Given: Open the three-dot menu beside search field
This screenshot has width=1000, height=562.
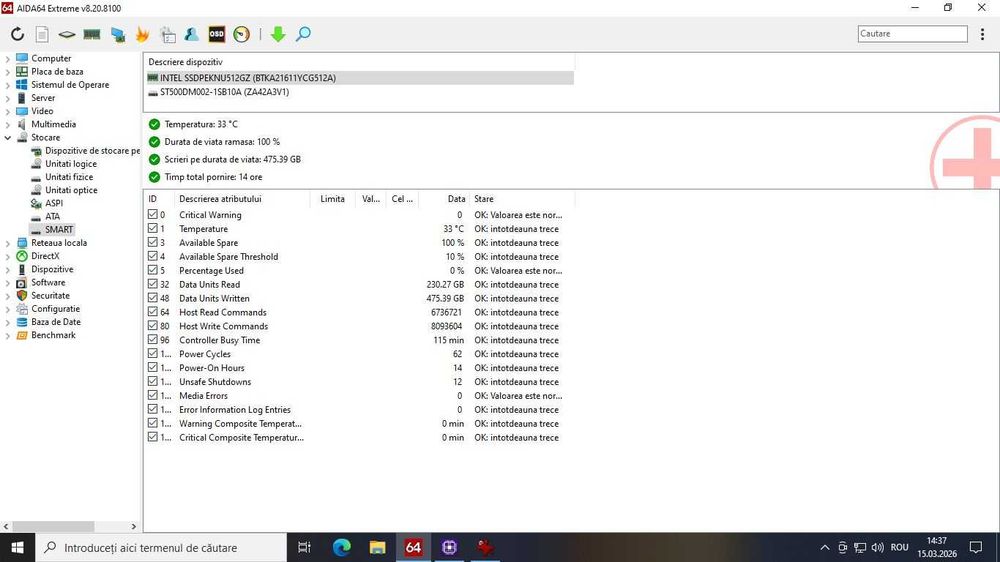Looking at the screenshot, I should [x=982, y=34].
